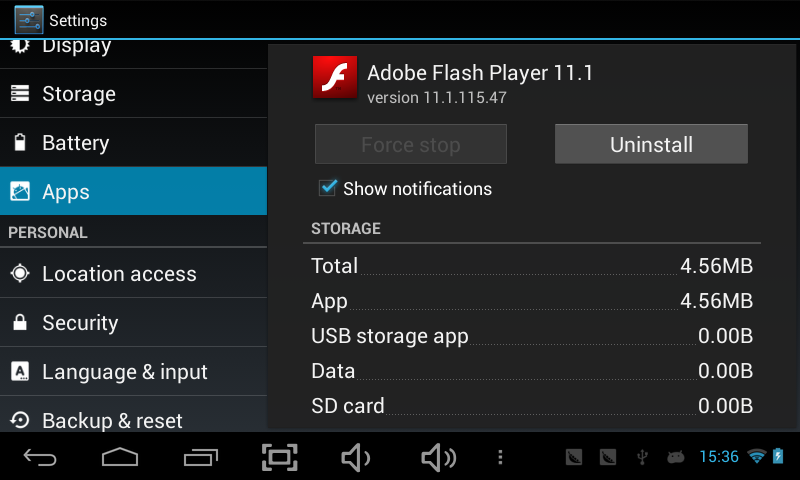Screen dimensions: 800x480
Task: Uninstall Adobe Flash Player
Action: (651, 144)
